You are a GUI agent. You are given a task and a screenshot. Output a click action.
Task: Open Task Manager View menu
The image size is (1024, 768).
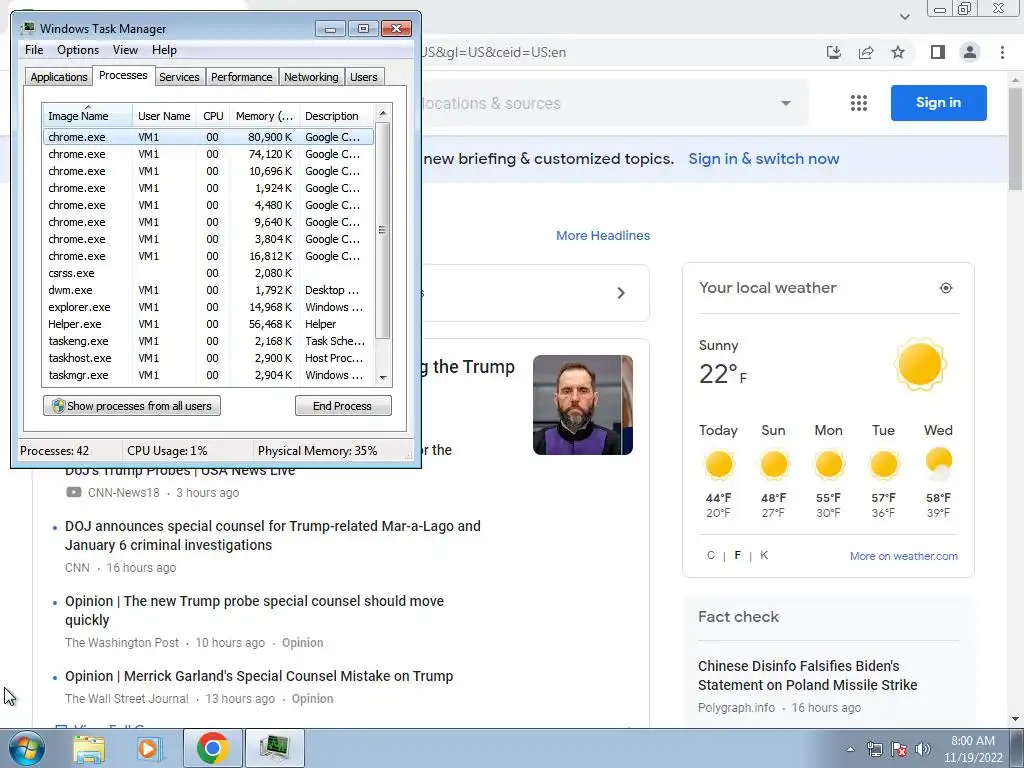pos(125,50)
